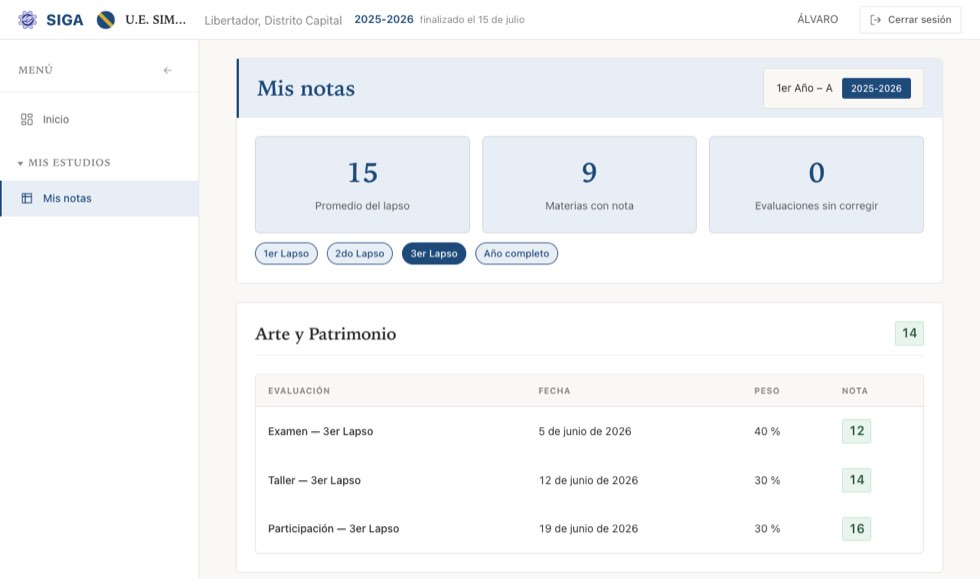Open Mis notas in the sidebar
This screenshot has height=579, width=980.
click(x=99, y=198)
